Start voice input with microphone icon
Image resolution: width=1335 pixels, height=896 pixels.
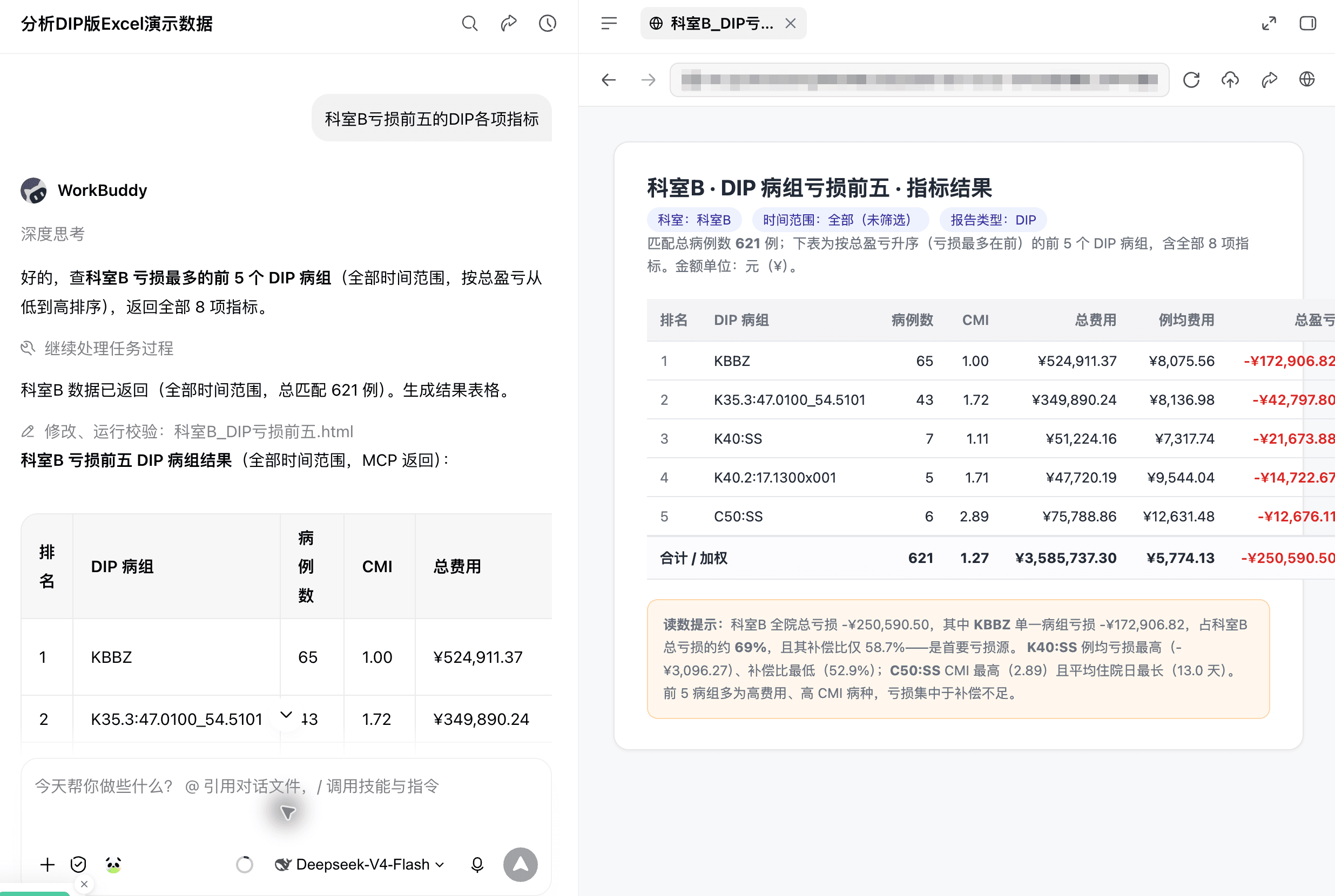(x=477, y=865)
